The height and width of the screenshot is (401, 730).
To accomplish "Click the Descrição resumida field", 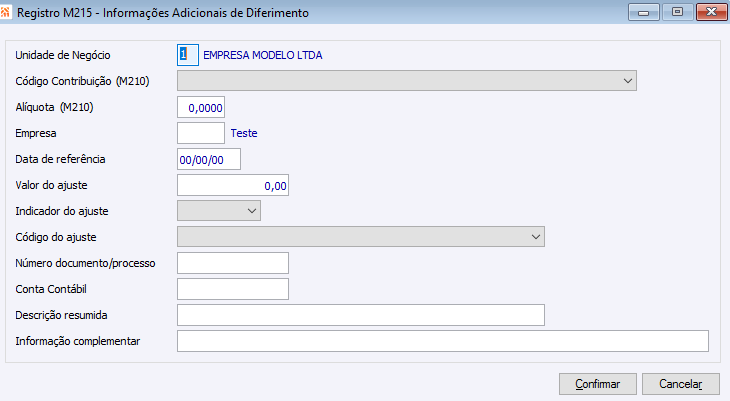I will (x=361, y=315).
